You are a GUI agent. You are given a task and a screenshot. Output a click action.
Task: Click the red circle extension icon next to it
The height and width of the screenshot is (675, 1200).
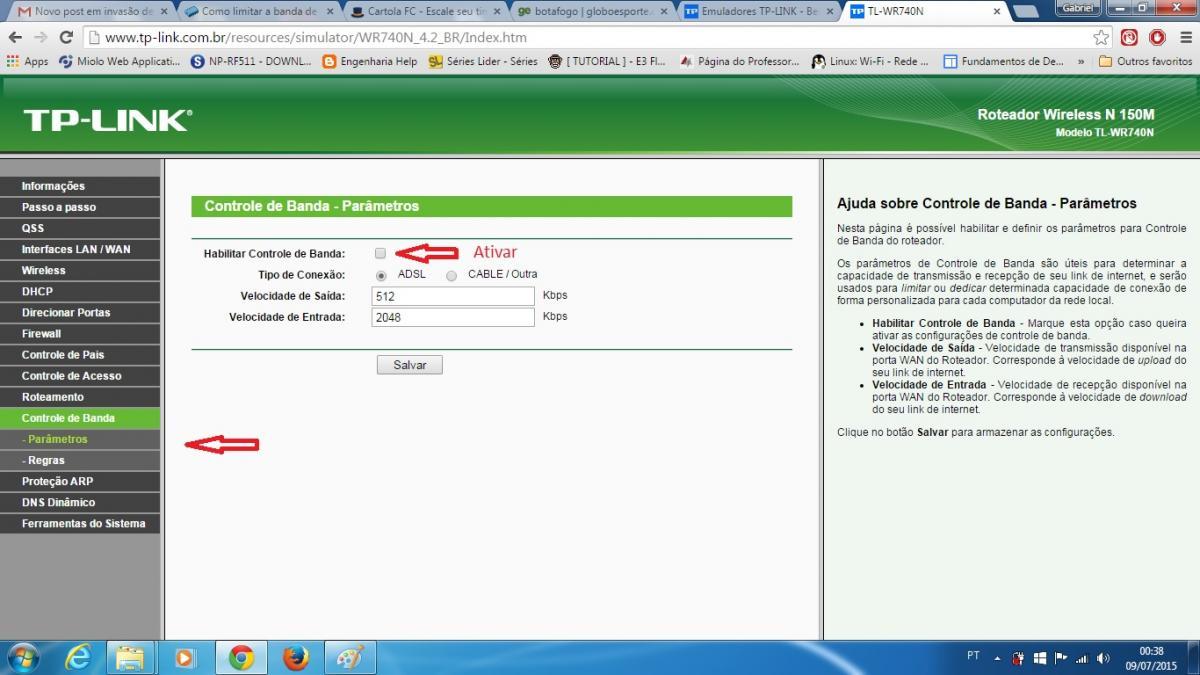click(x=1157, y=38)
